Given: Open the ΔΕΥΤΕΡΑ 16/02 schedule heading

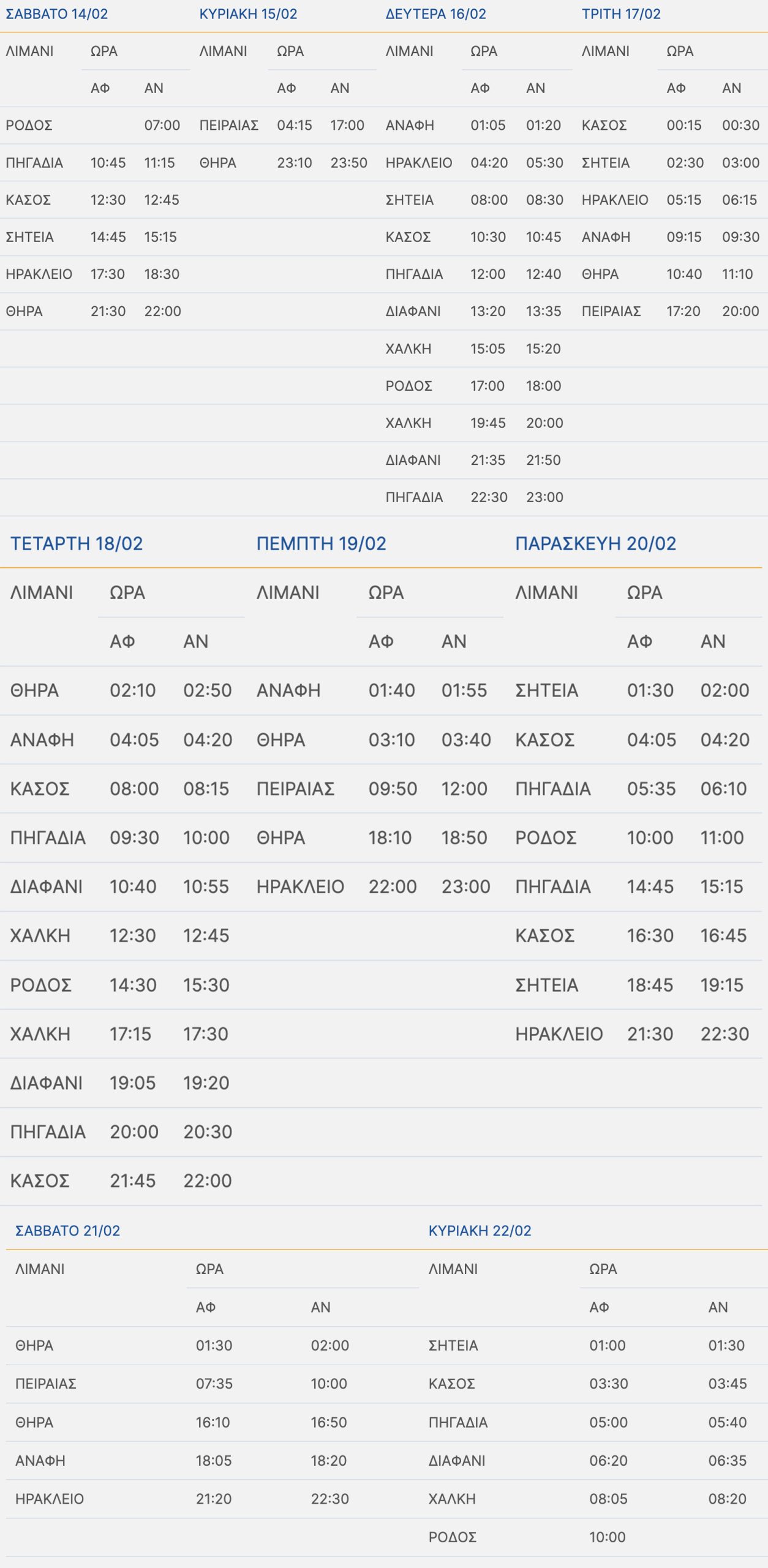Looking at the screenshot, I should click(435, 14).
